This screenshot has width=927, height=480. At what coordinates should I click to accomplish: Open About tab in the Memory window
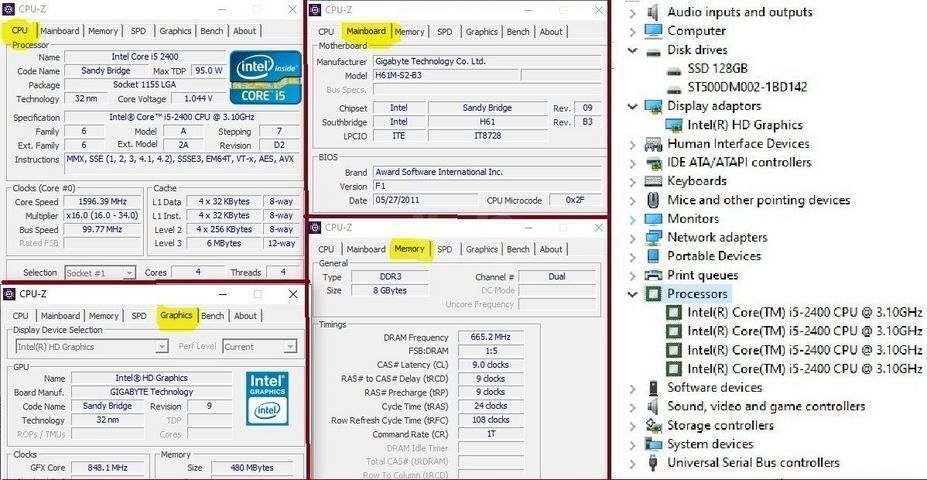[x=551, y=249]
